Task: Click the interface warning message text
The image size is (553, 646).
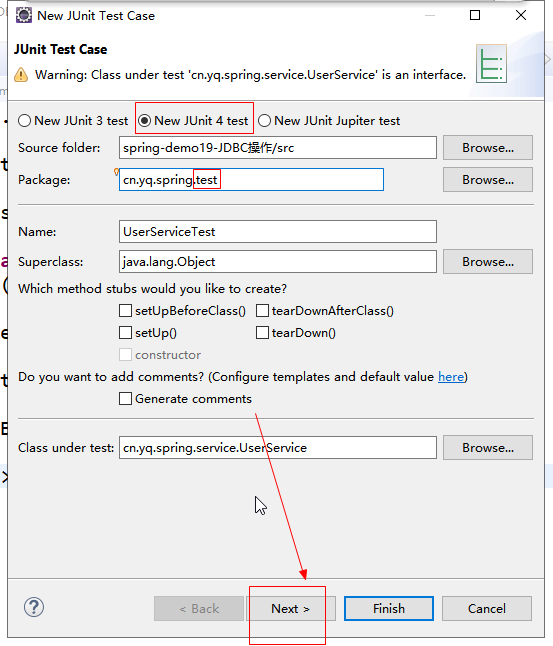Action: [251, 75]
